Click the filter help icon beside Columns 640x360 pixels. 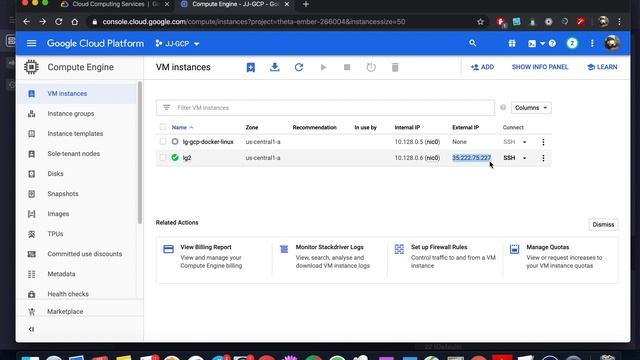click(503, 107)
